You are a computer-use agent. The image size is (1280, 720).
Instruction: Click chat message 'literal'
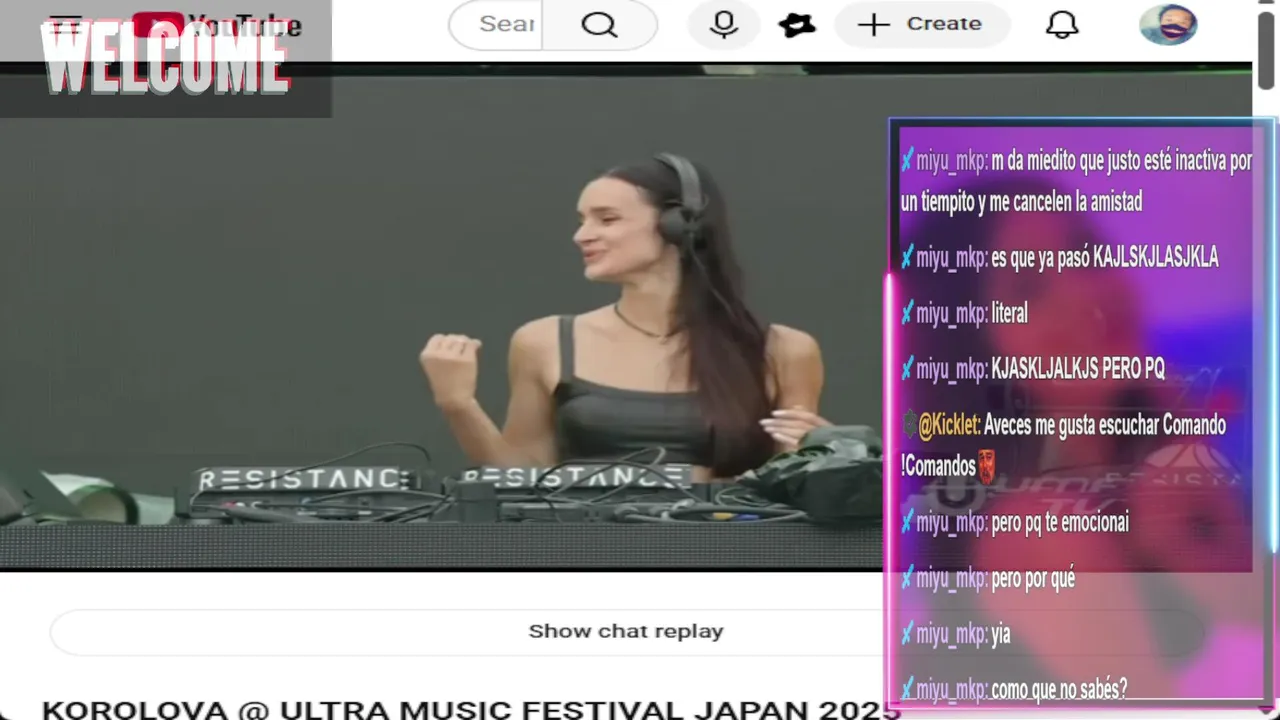tap(1009, 314)
